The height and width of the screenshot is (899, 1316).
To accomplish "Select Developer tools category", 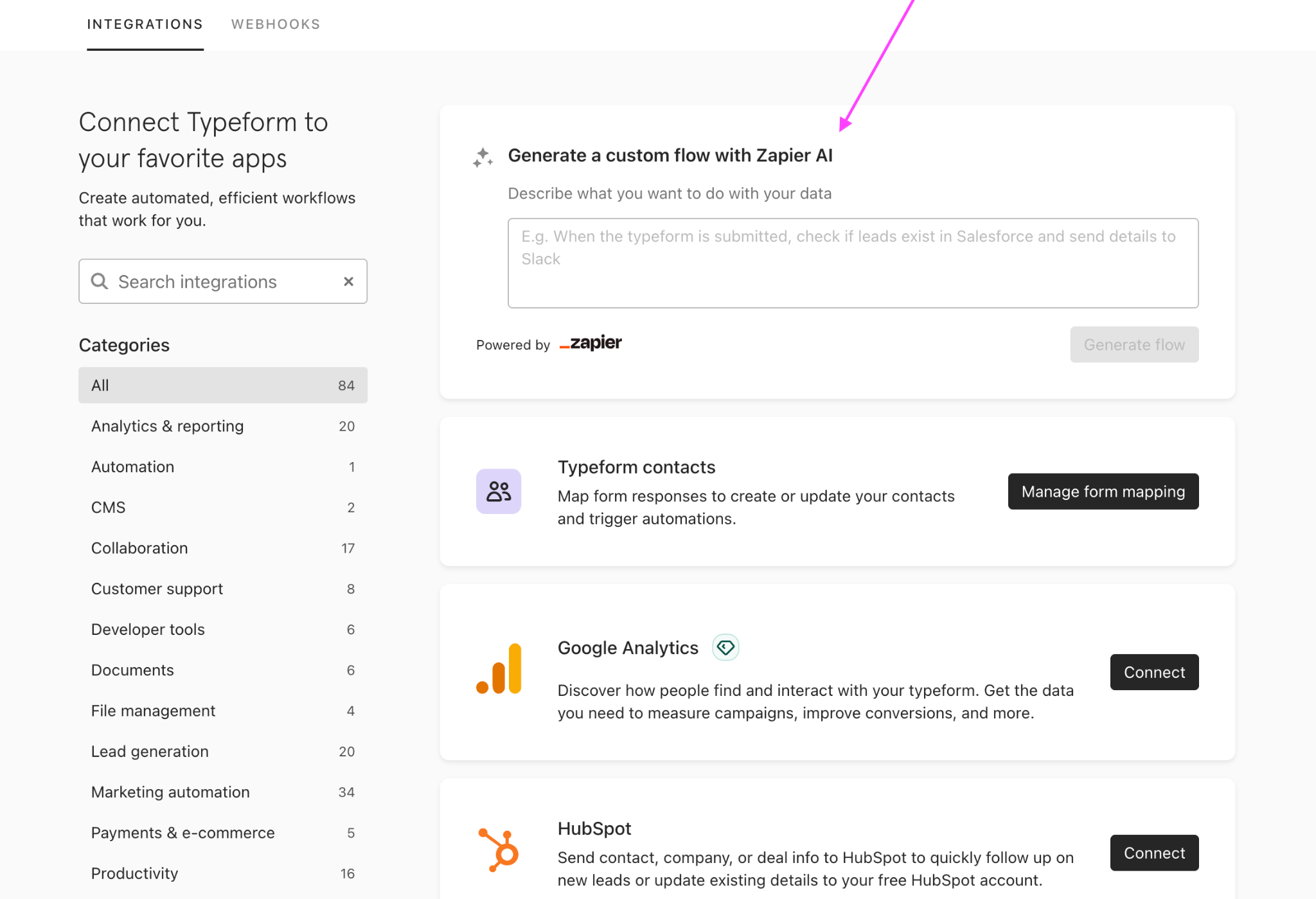I will tap(223, 630).
